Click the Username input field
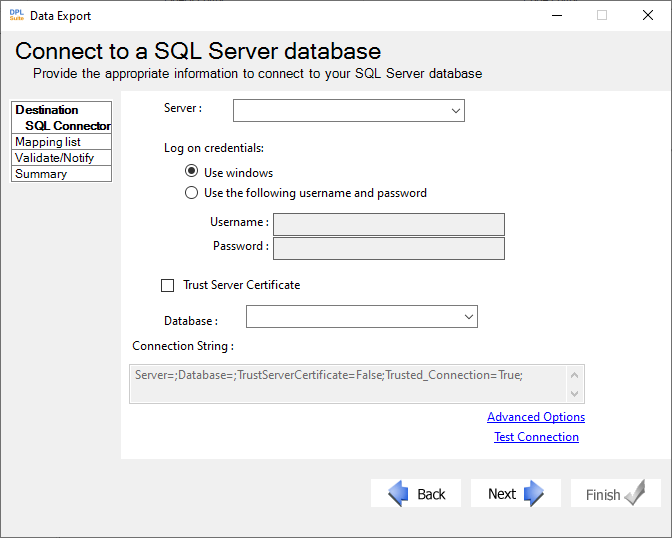Image resolution: width=672 pixels, height=538 pixels. 389,224
